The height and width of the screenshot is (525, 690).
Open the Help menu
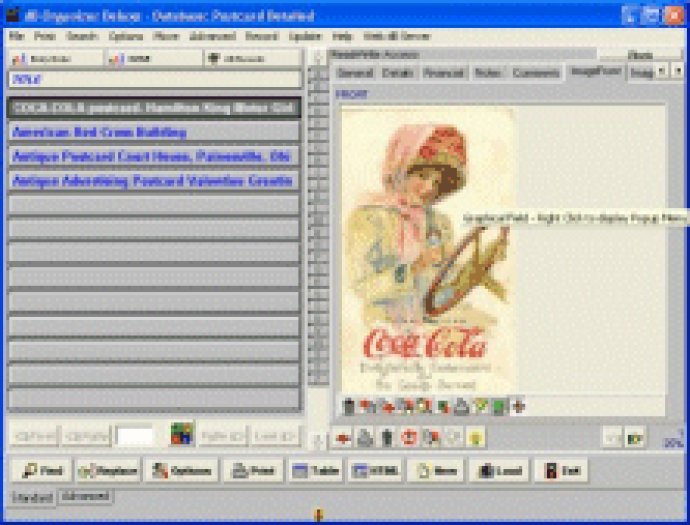point(342,36)
